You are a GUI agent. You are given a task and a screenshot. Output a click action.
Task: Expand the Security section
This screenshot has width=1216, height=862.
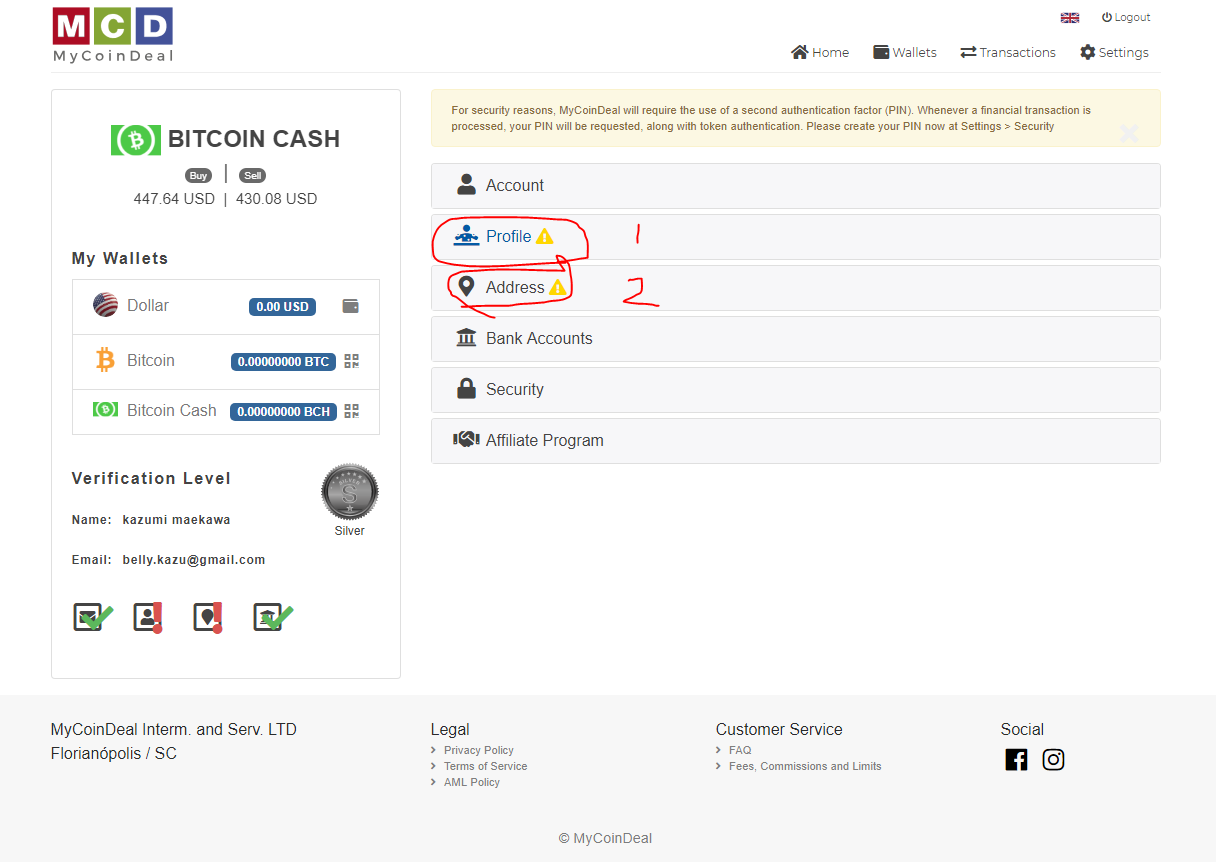[796, 390]
